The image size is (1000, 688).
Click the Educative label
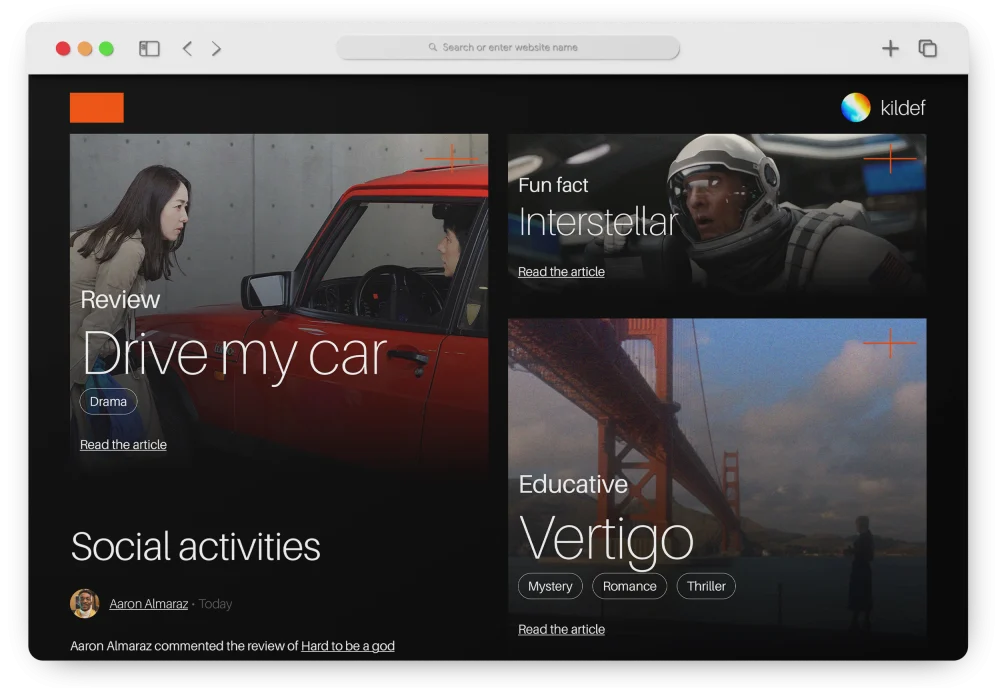(x=573, y=485)
